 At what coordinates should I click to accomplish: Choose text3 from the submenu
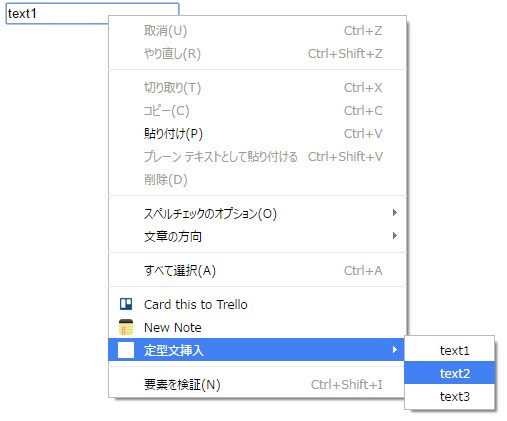click(449, 396)
